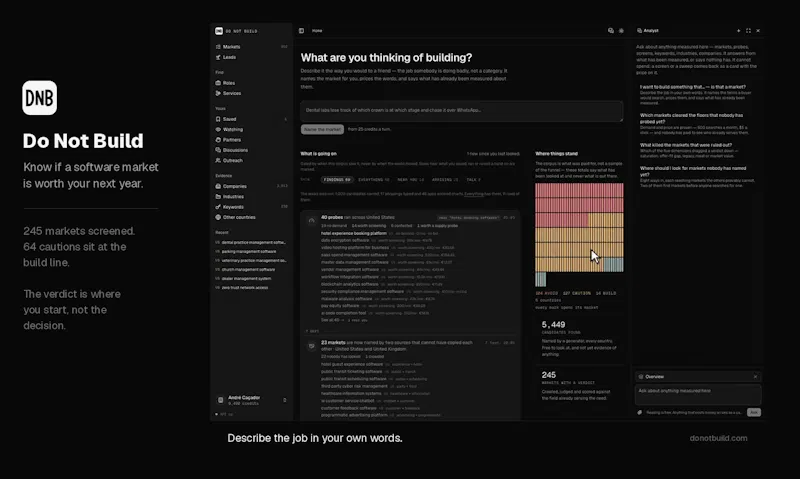Click the orange caution block of the chart
The height and width of the screenshot is (479, 800).
pos(579,243)
